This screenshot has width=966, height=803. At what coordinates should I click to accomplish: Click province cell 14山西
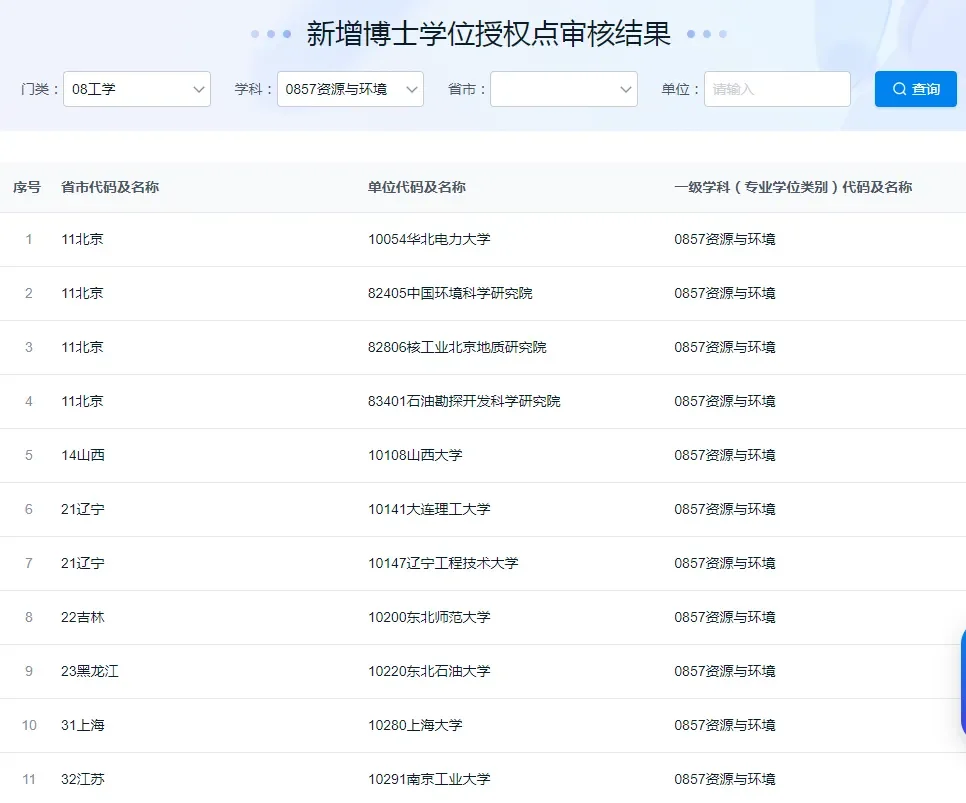(x=83, y=455)
